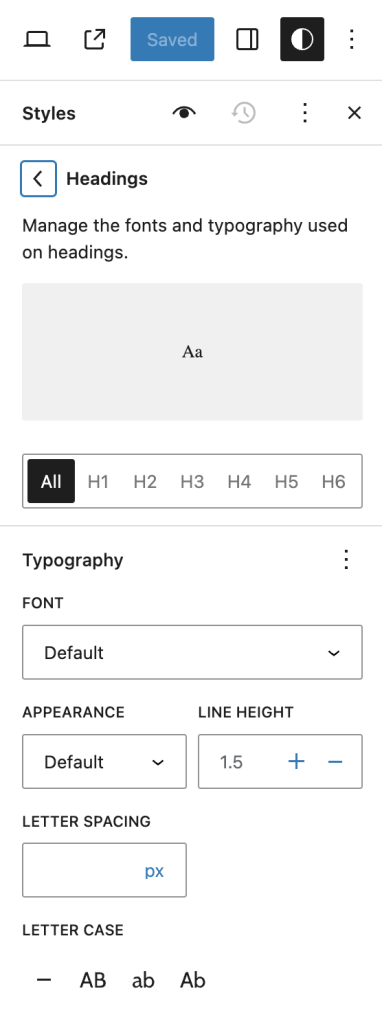Toggle the Style Book eye icon
Viewport: 382px width, 1024px height.
[184, 113]
